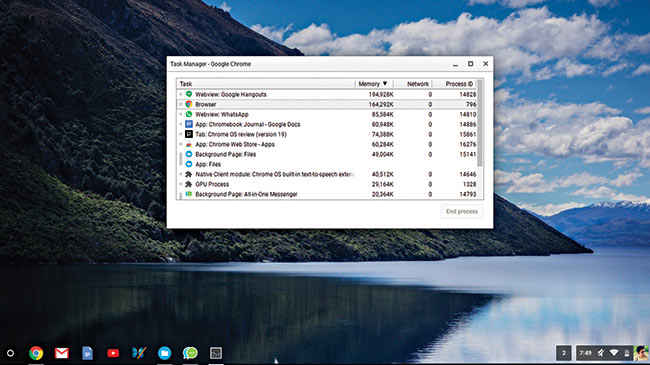Open the Files app from the shelf
The image size is (650, 365).
165,353
